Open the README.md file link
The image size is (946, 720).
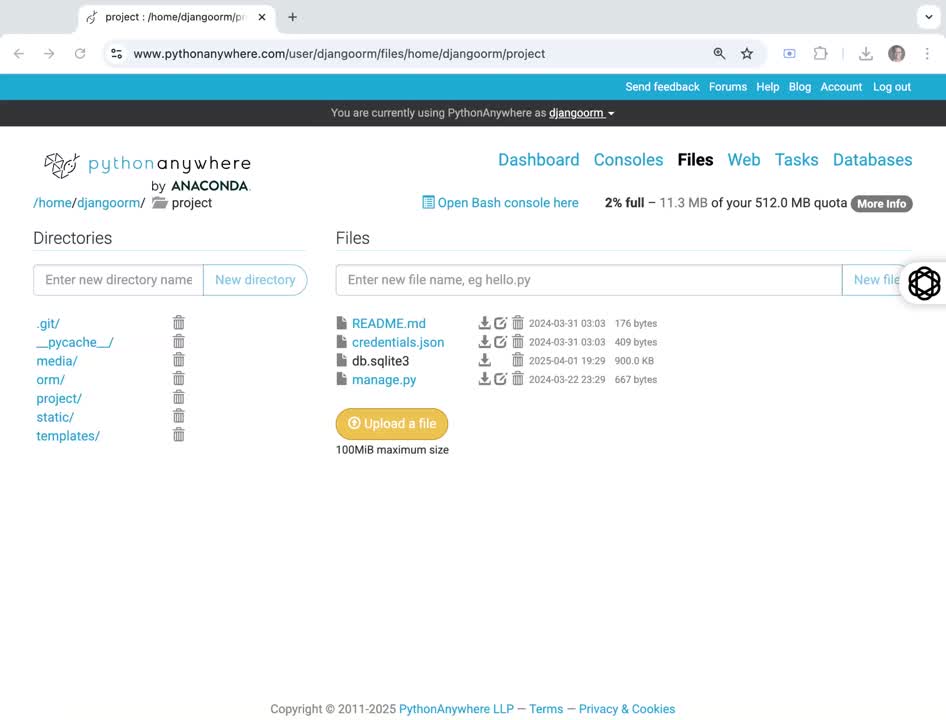pos(389,323)
